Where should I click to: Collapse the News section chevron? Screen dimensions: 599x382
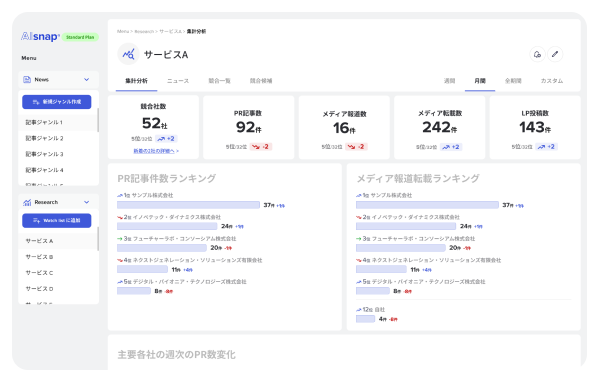coord(86,79)
